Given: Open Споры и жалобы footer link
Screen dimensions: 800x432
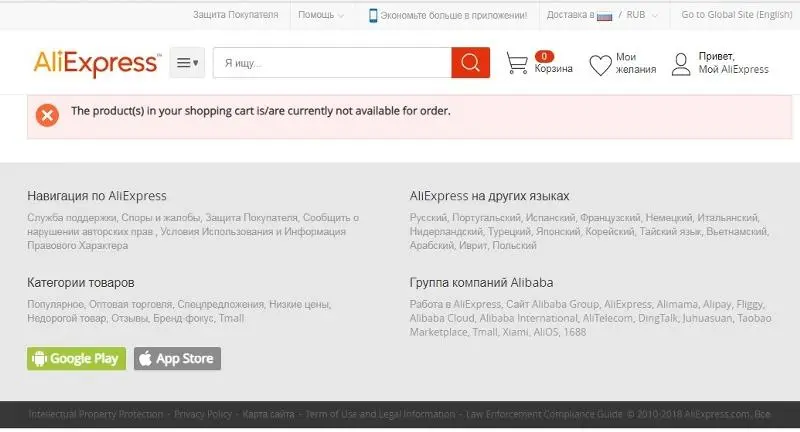Looking at the screenshot, I should (x=161, y=218).
